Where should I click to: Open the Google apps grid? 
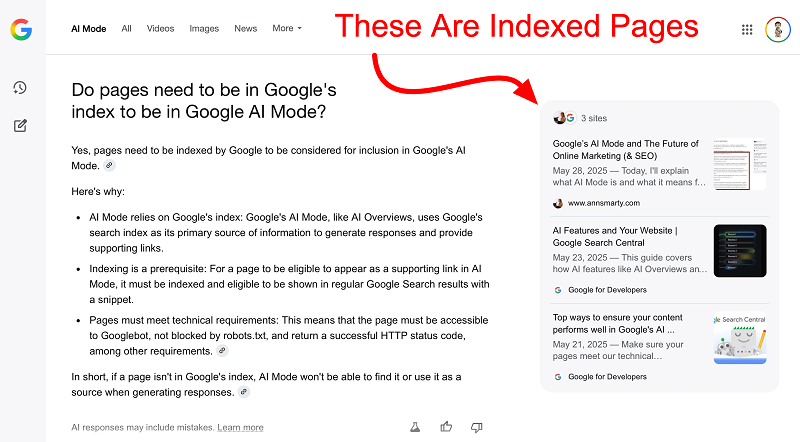point(746,30)
